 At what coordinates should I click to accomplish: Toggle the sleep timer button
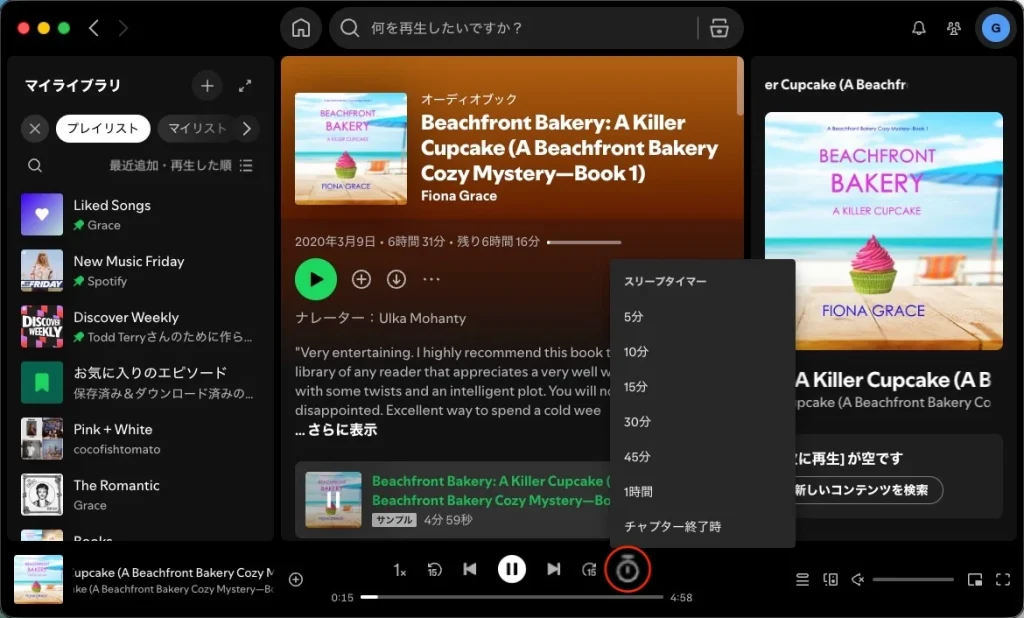pyautogui.click(x=627, y=570)
